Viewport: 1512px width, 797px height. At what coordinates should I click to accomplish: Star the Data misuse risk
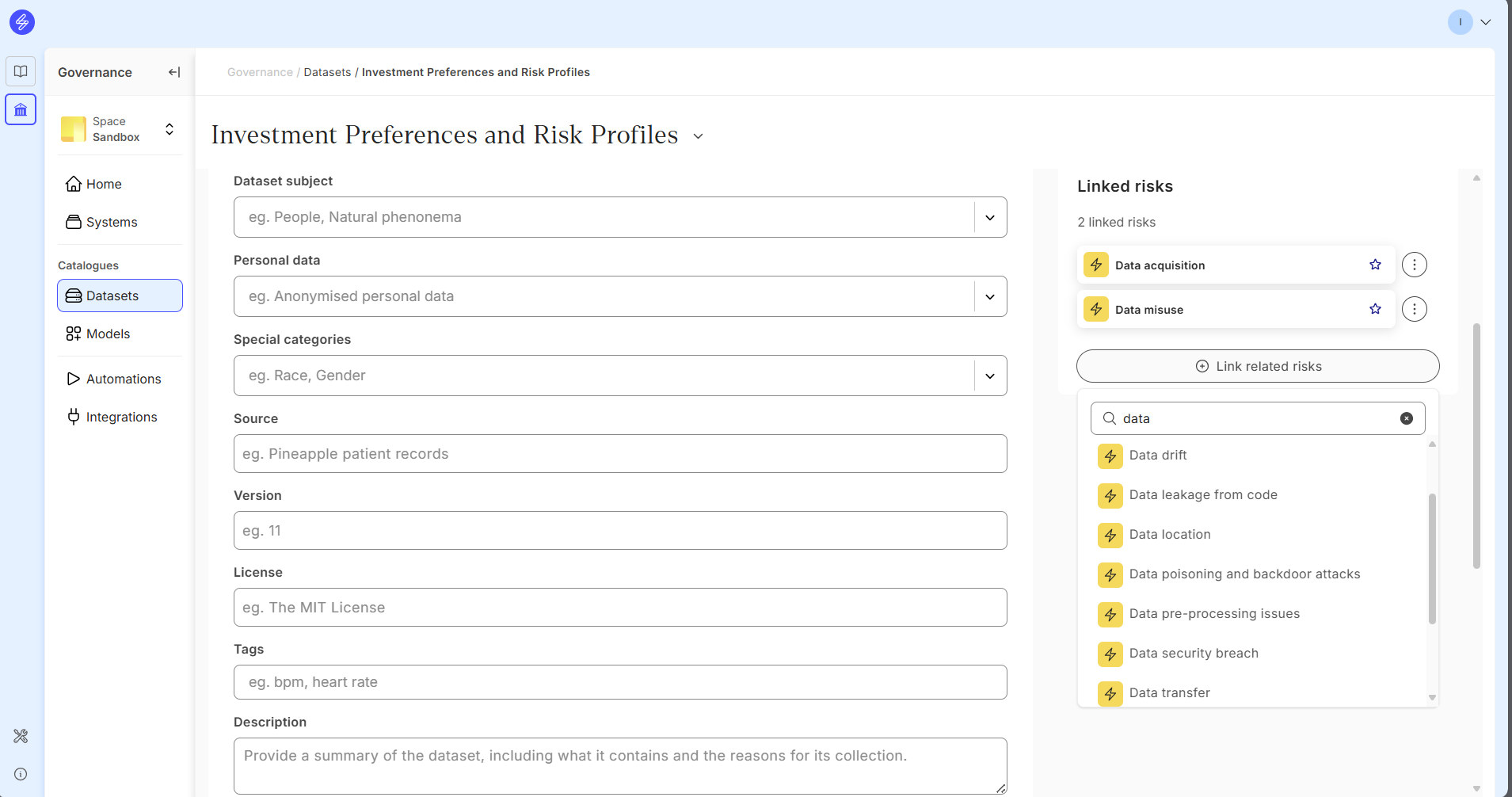click(1375, 309)
